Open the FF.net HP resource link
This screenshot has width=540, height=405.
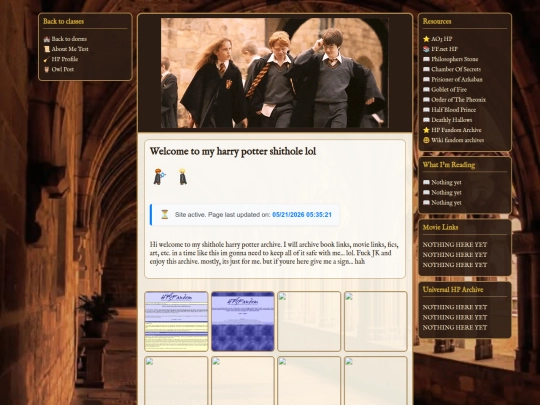click(x=445, y=49)
